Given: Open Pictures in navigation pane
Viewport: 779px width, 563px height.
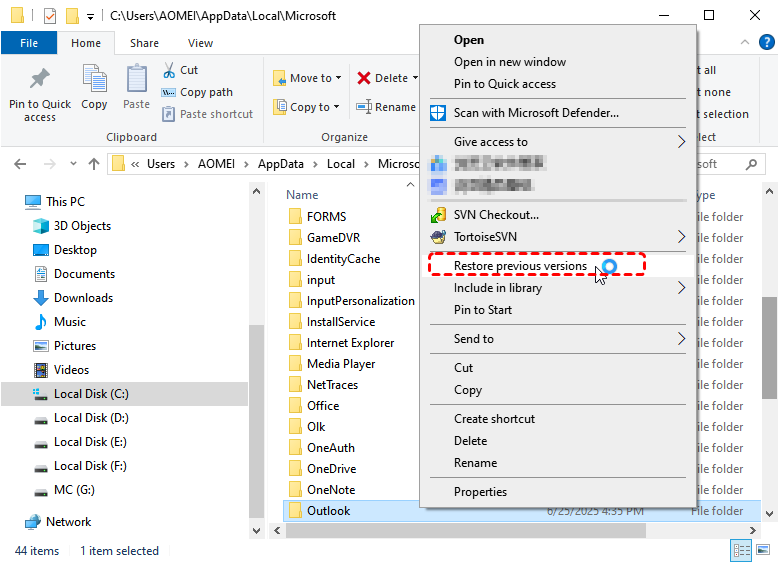Looking at the screenshot, I should pos(64,346).
